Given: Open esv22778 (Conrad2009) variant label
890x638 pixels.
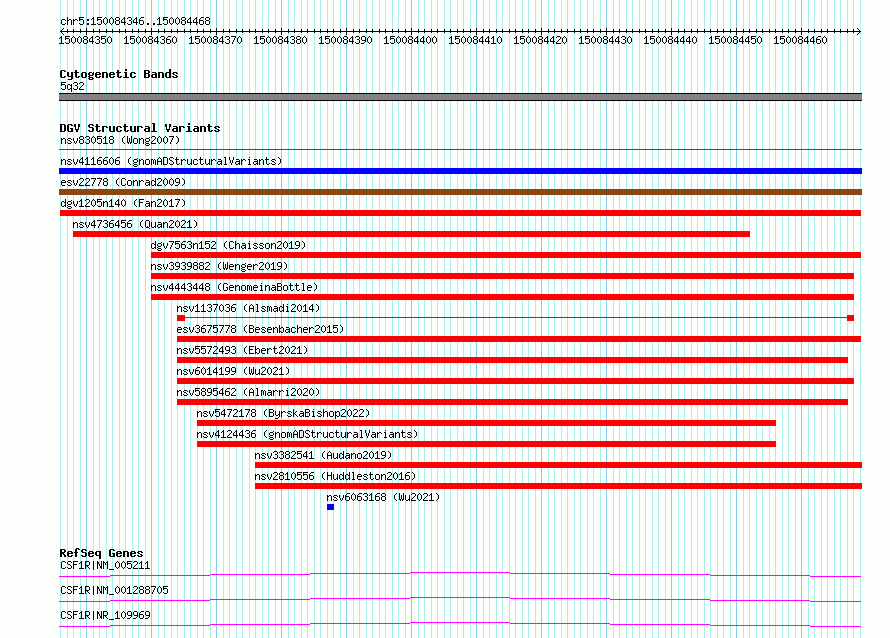Looking at the screenshot, I should [123, 182].
